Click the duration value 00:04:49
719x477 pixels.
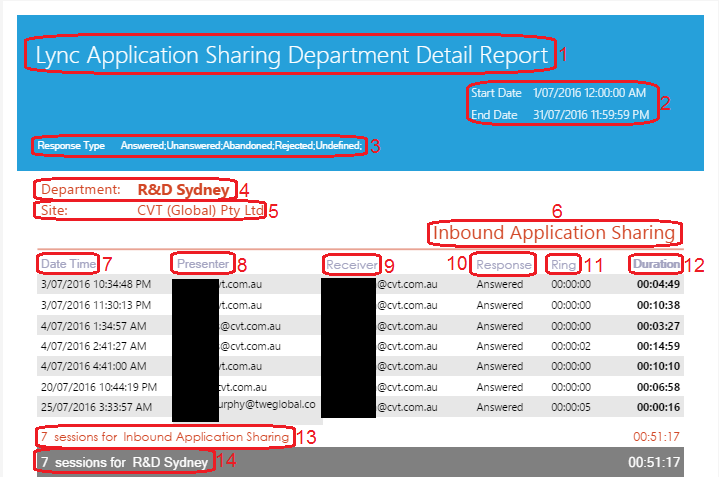tap(658, 284)
